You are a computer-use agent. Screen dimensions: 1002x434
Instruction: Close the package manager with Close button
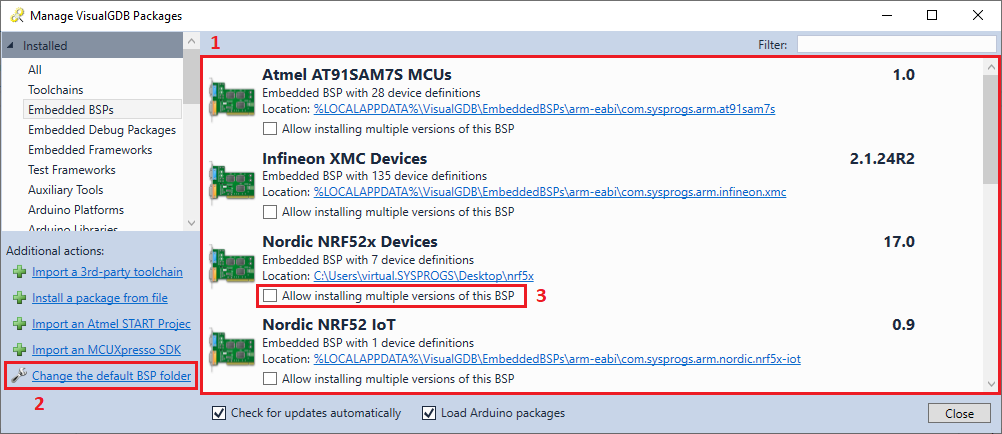[x=959, y=414]
